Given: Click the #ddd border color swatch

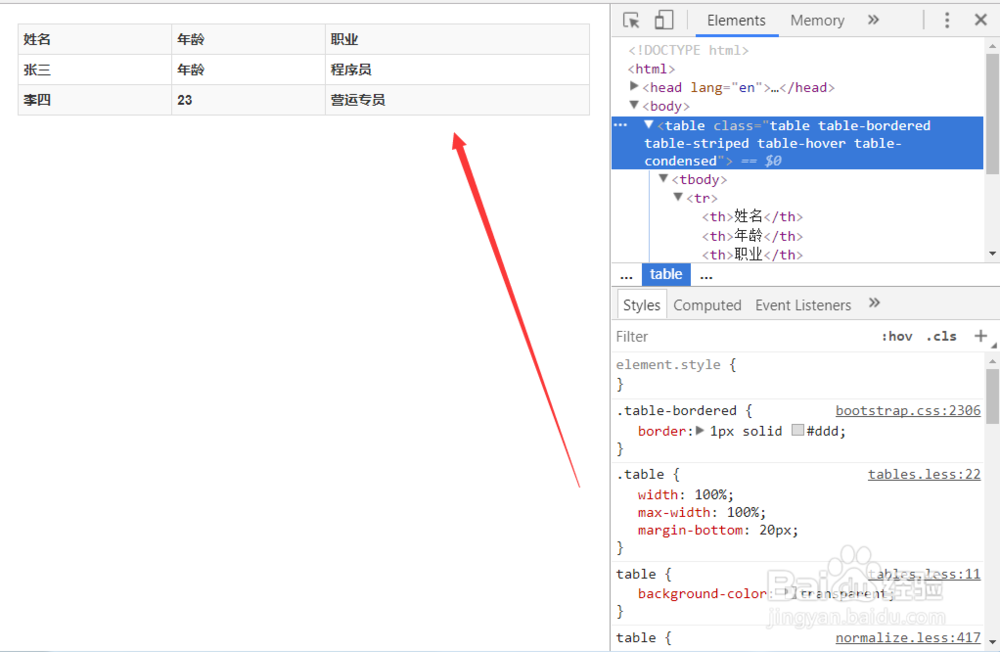Looking at the screenshot, I should [x=798, y=431].
